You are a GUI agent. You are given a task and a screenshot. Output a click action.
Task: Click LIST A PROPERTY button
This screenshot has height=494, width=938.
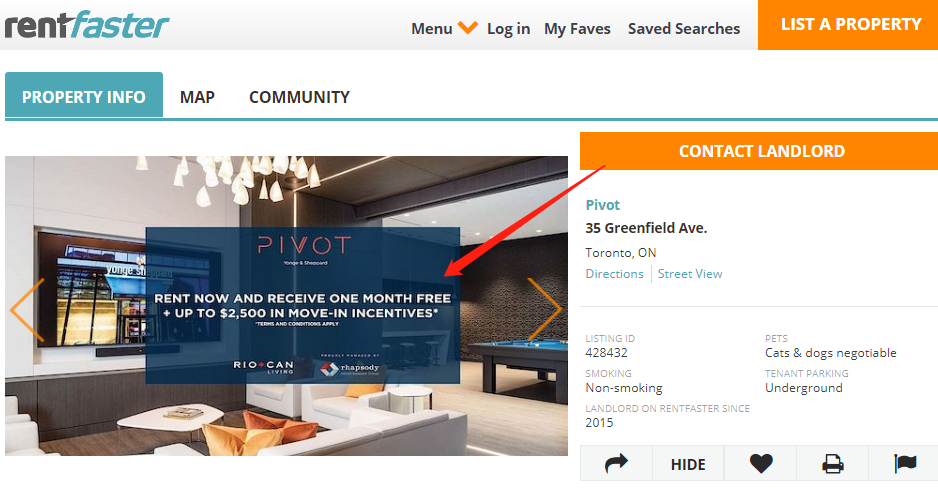pos(851,25)
